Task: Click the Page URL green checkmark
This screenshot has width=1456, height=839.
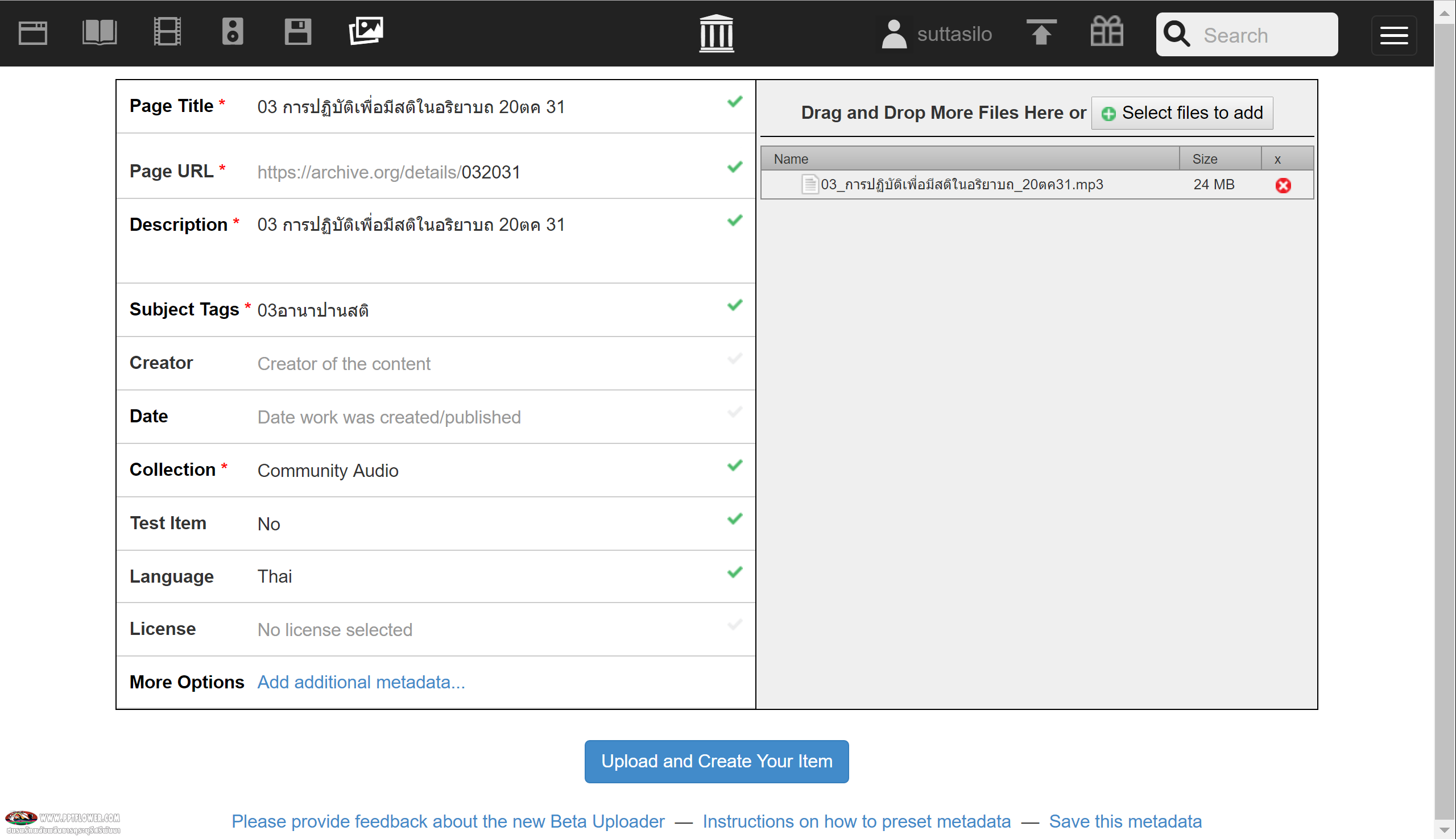Action: coord(735,167)
